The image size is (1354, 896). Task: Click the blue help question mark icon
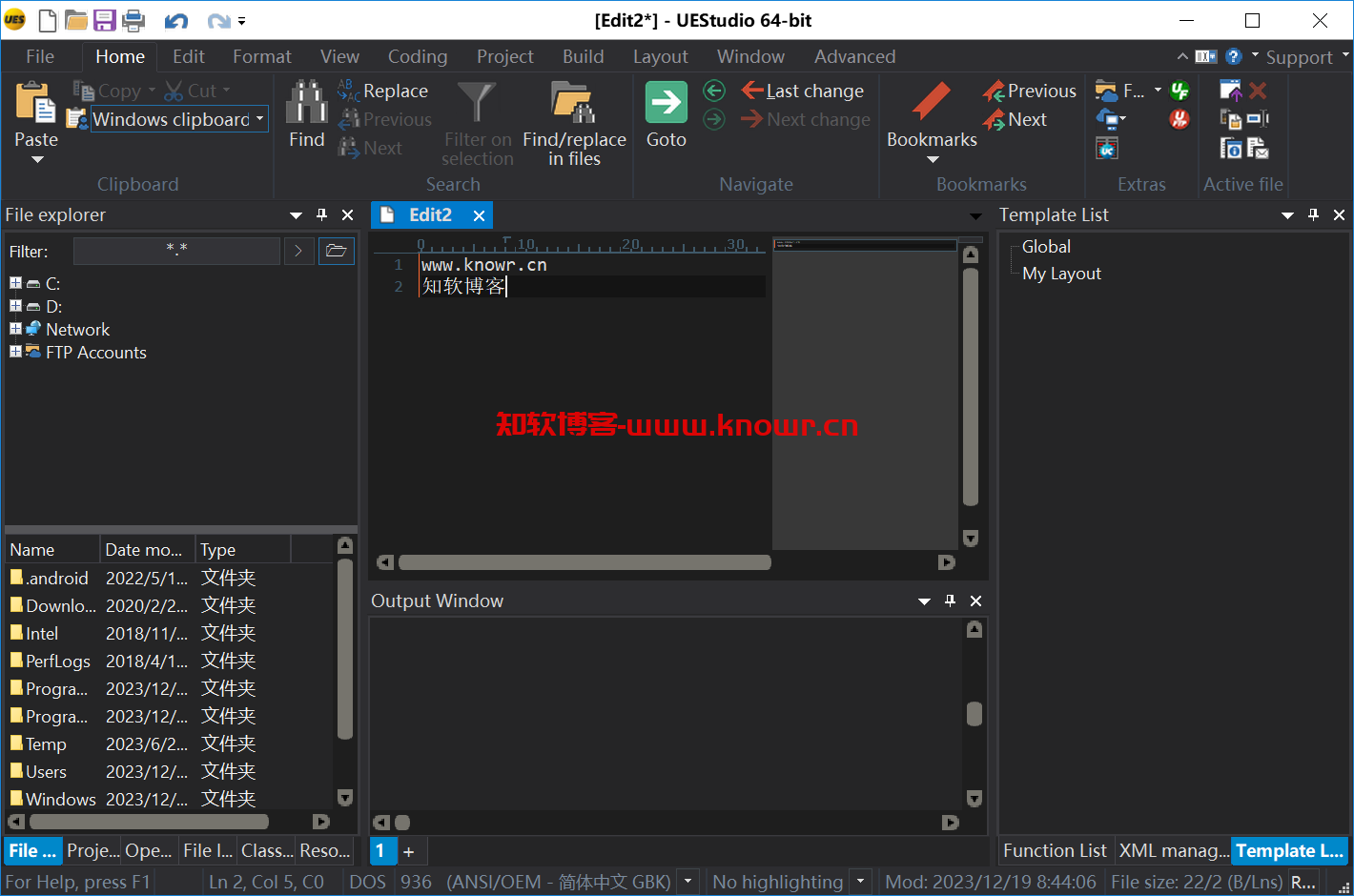[1233, 56]
